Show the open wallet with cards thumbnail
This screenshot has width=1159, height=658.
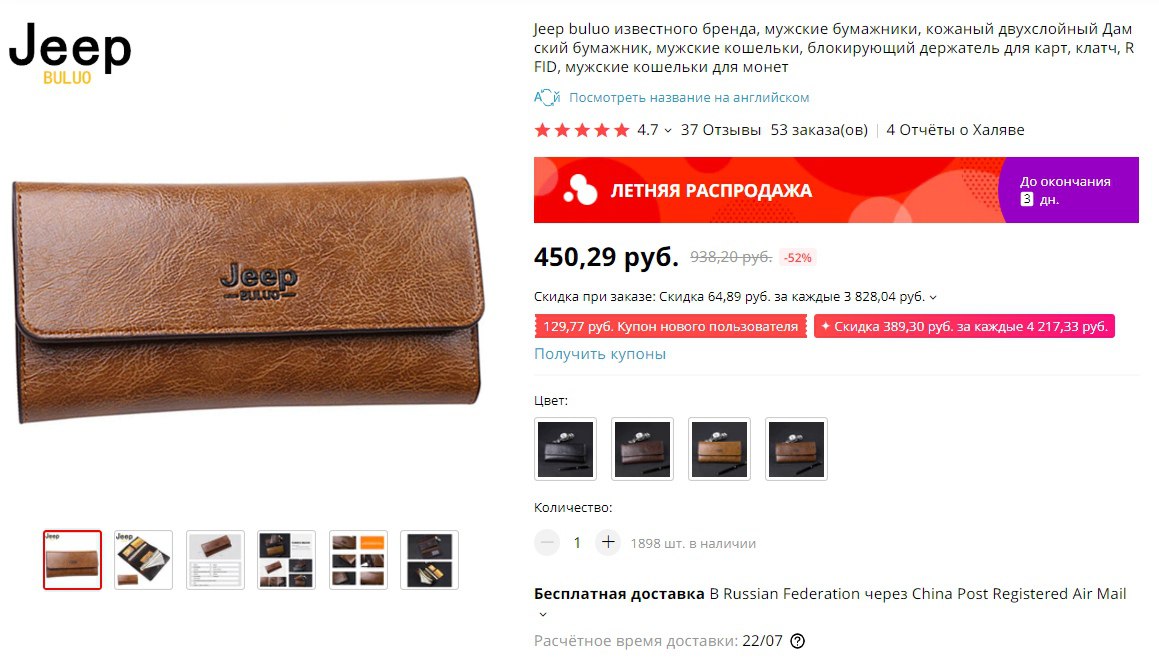[143, 560]
